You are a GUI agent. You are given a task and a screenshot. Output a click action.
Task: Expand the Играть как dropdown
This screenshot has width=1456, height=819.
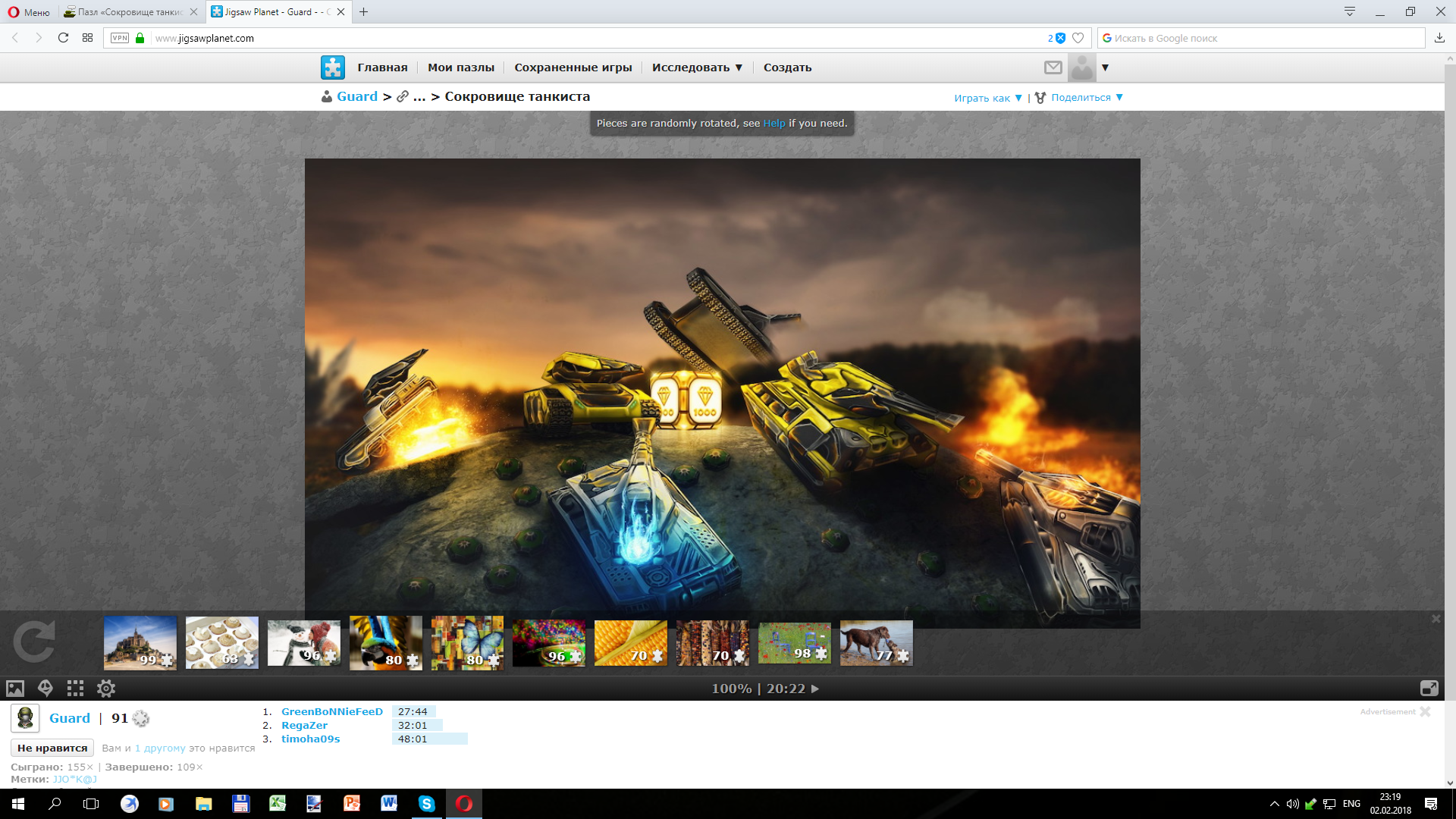pos(988,98)
